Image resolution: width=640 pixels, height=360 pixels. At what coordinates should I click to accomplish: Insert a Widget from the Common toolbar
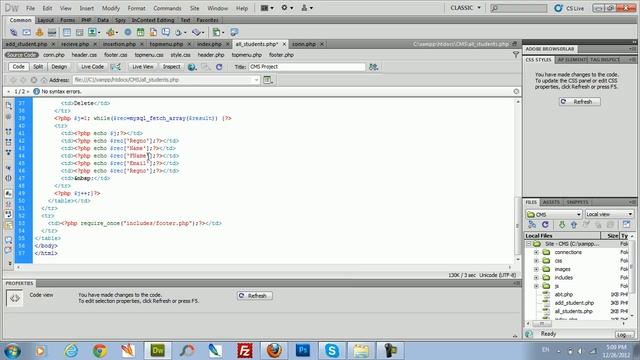pyautogui.click(x=128, y=32)
